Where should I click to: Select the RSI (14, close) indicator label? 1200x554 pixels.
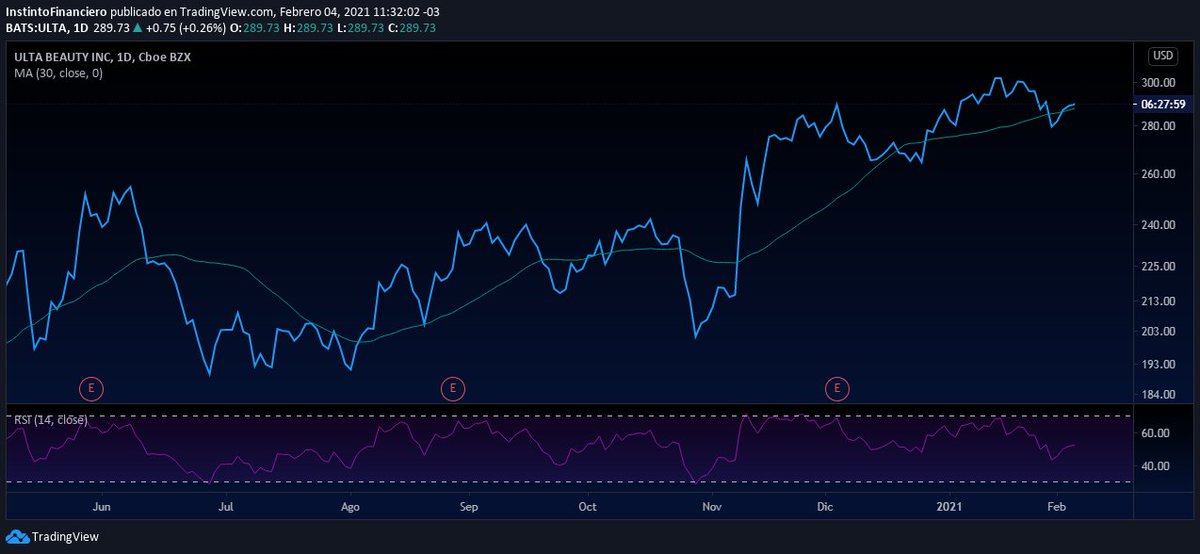point(49,419)
